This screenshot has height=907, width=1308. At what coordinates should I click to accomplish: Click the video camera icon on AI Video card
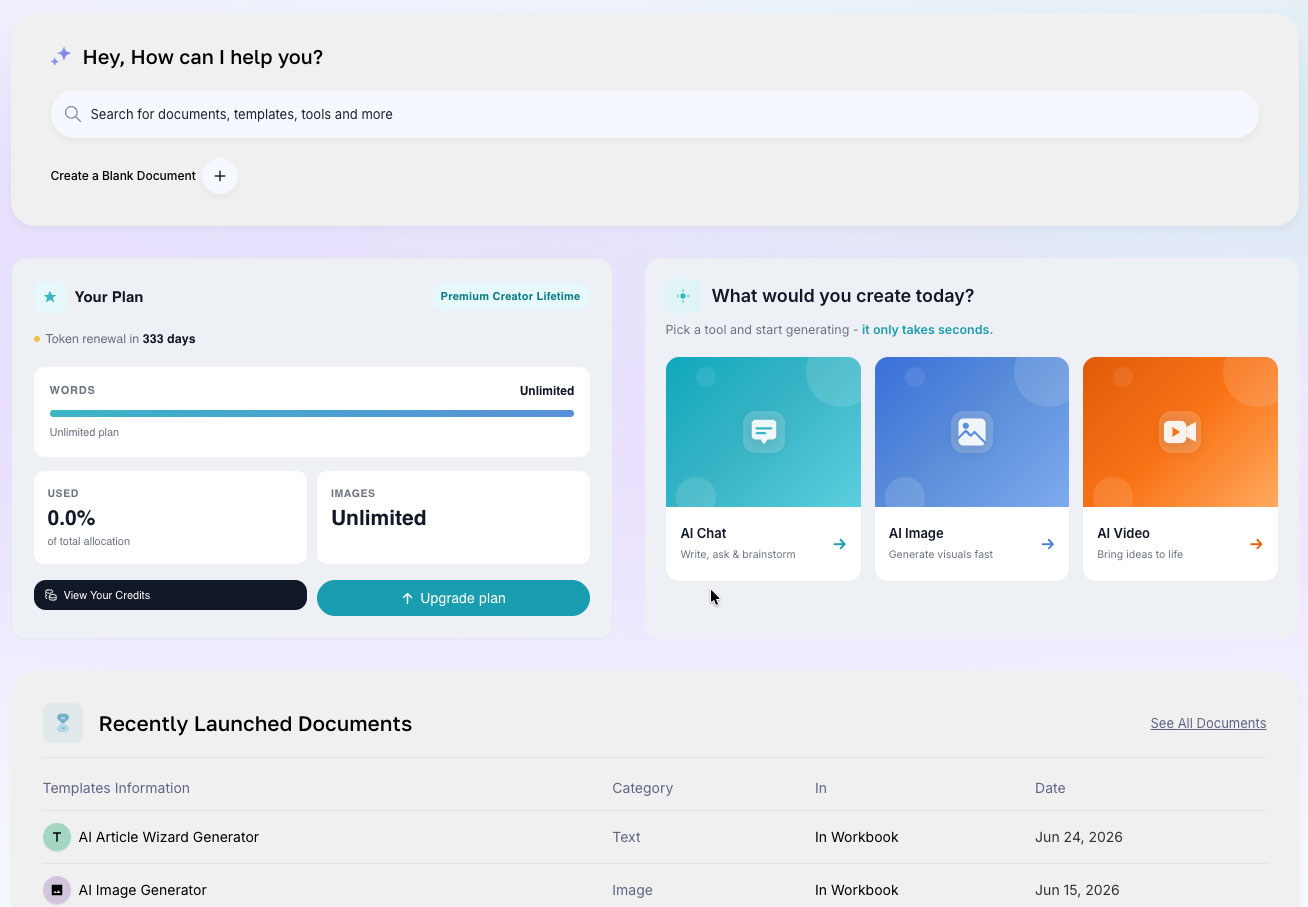click(x=1180, y=432)
